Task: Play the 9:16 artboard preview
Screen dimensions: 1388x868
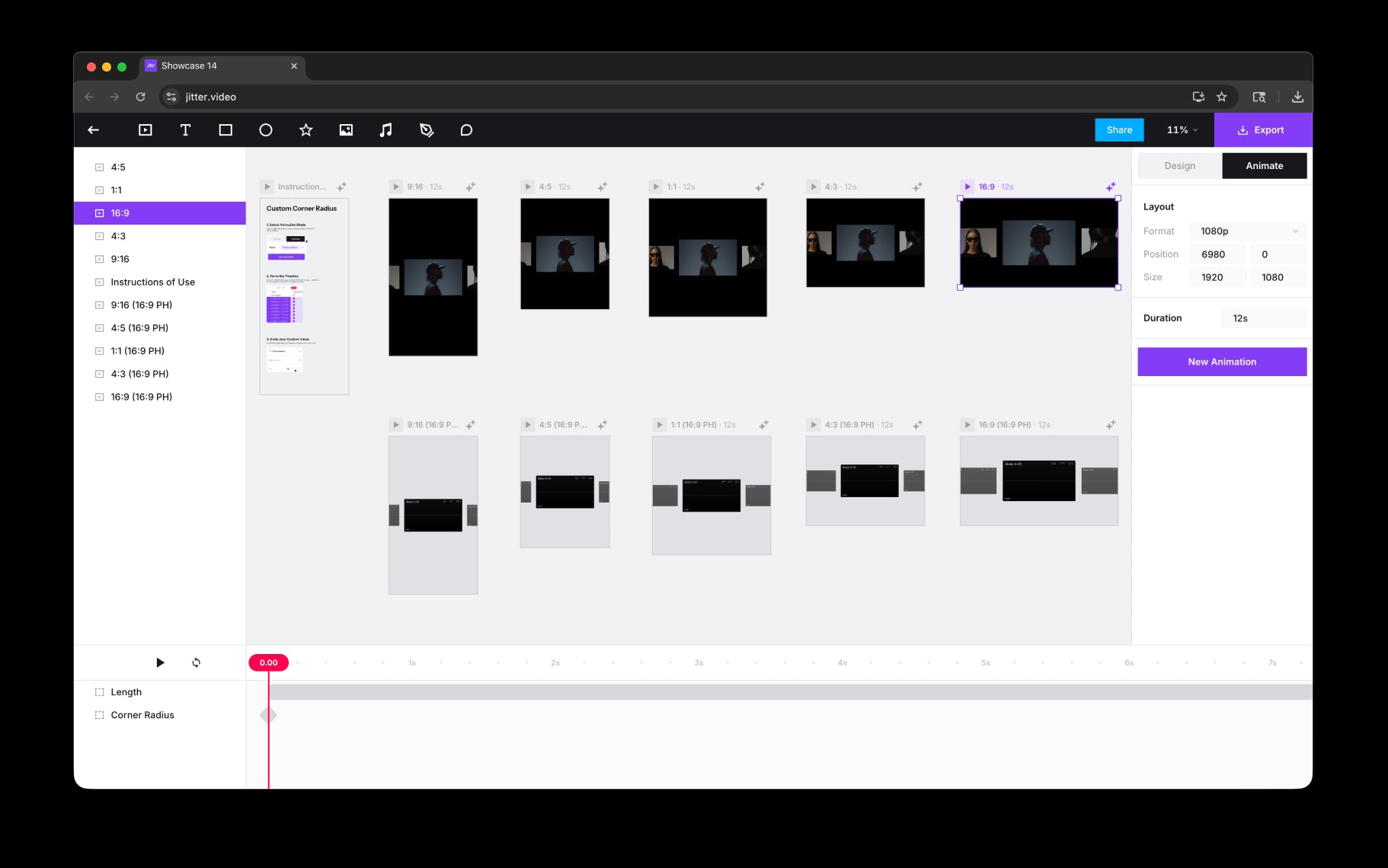Action: point(396,187)
